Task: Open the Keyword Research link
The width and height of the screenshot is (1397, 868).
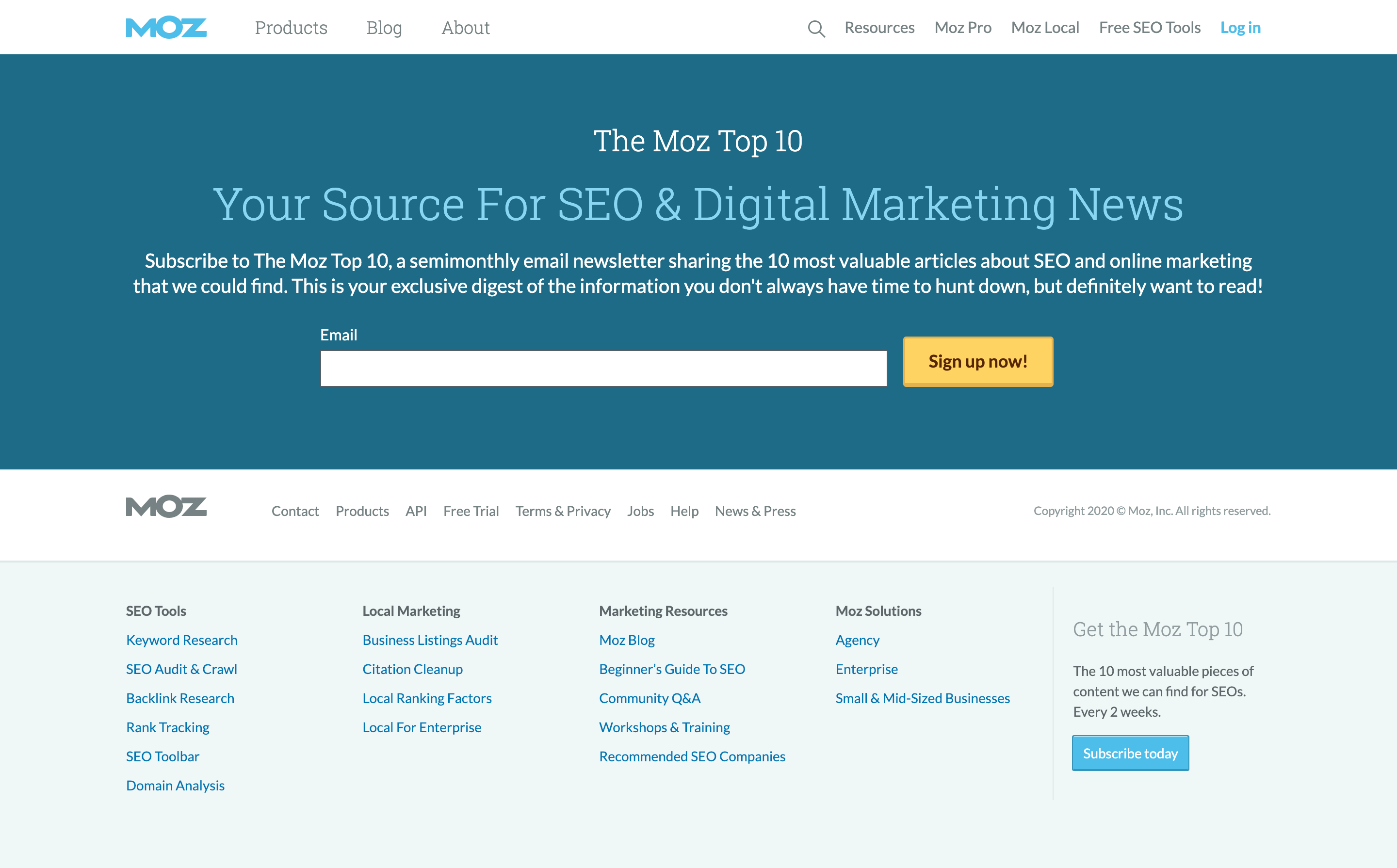Action: [181, 640]
